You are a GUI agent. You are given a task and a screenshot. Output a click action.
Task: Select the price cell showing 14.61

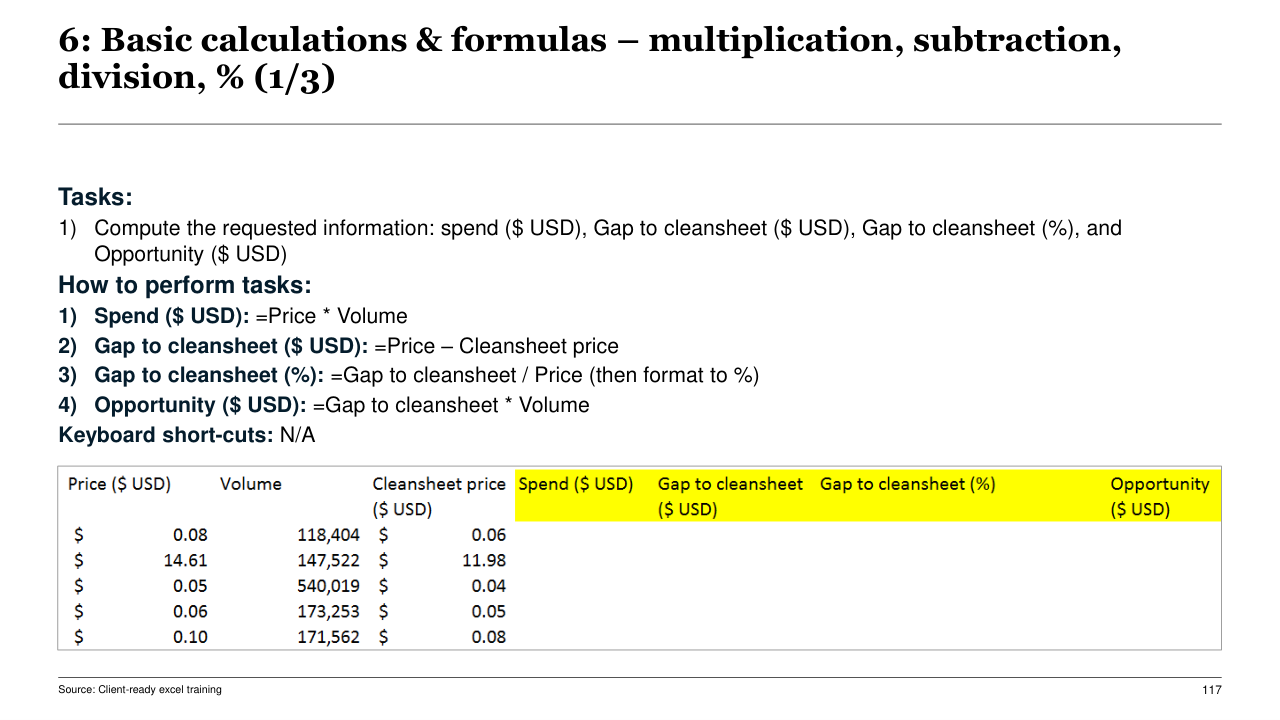point(185,561)
